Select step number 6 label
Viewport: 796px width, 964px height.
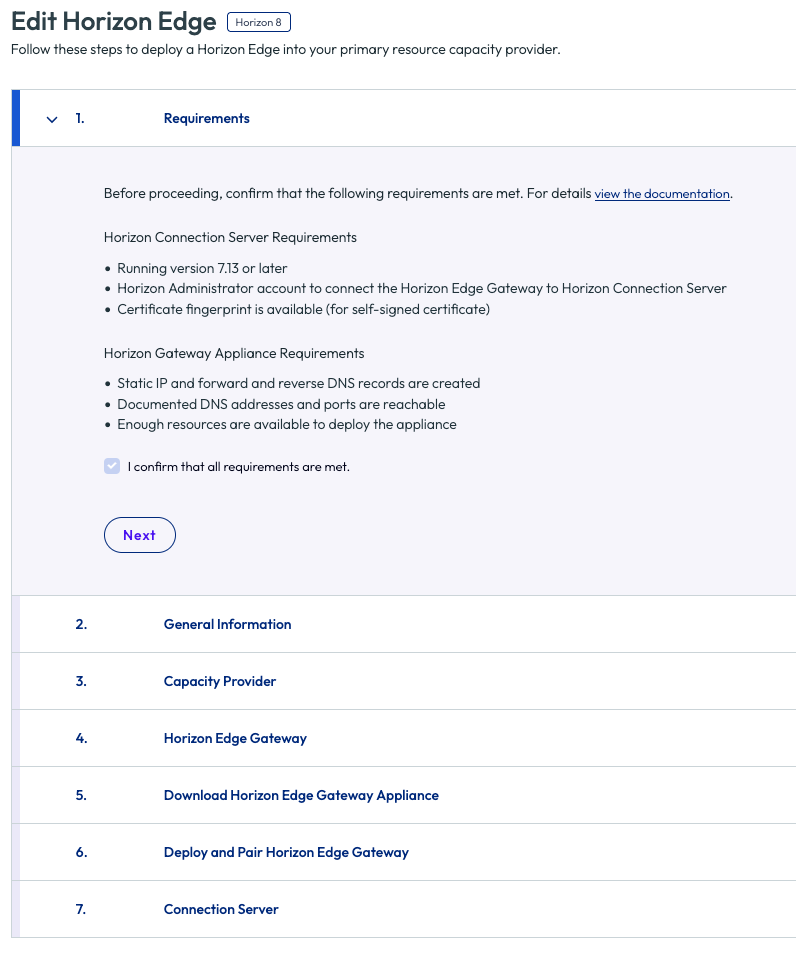(x=81, y=852)
